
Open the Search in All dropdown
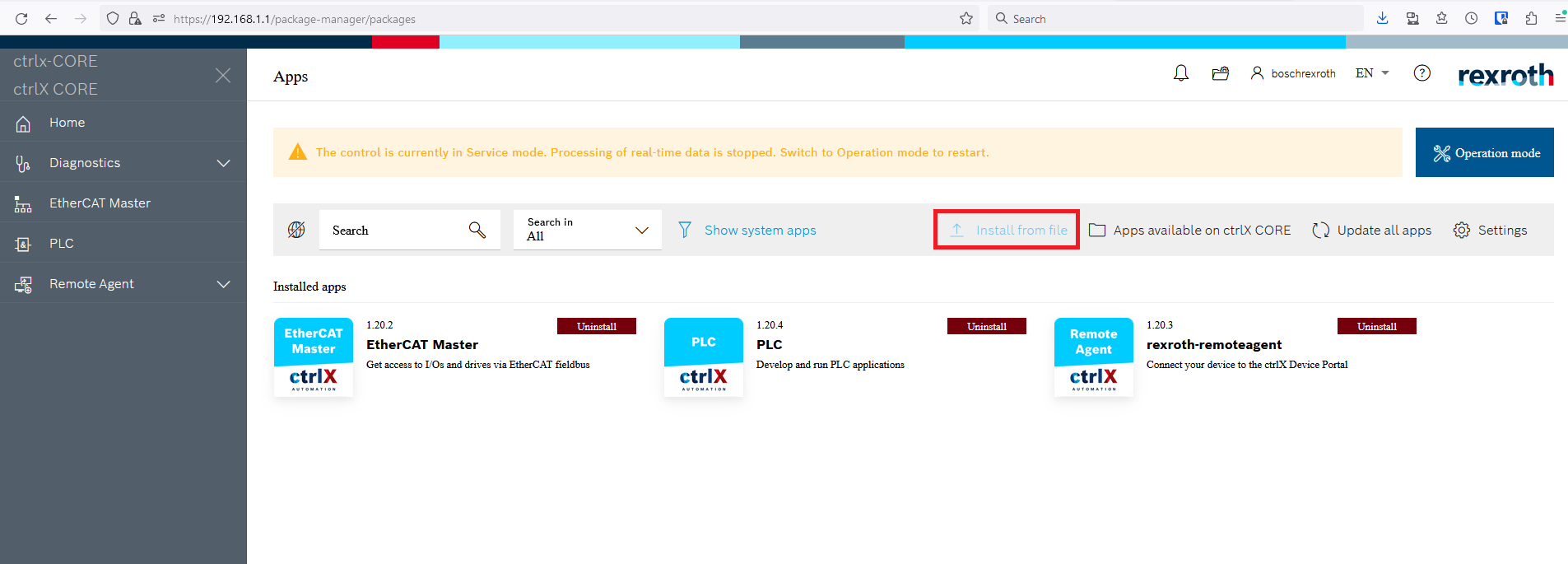587,230
